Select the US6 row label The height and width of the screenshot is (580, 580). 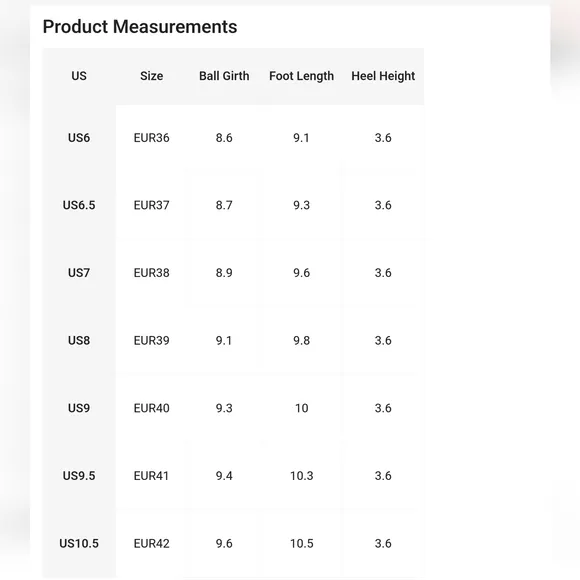click(x=79, y=138)
